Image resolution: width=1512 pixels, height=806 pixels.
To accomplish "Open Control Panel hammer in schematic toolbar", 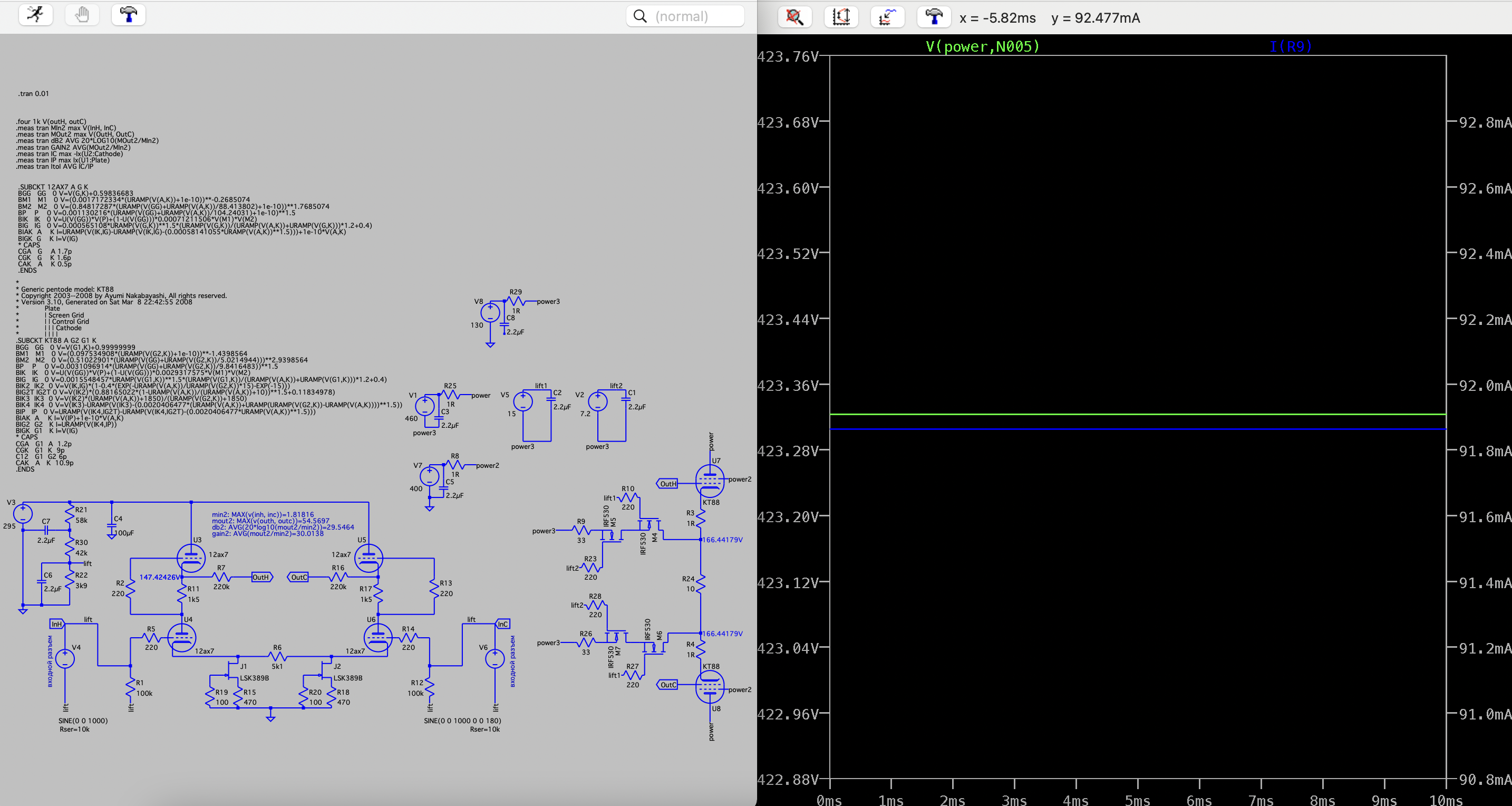I will 129,15.
